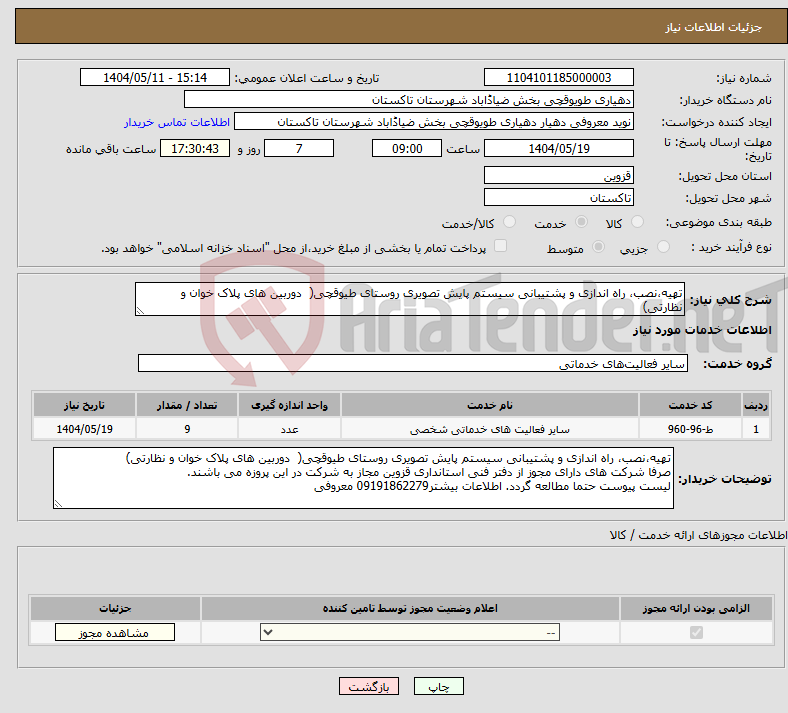This screenshot has height=713, width=788.
Task: Click the الزامی بودن ارائه مجوز header
Action: [x=696, y=608]
